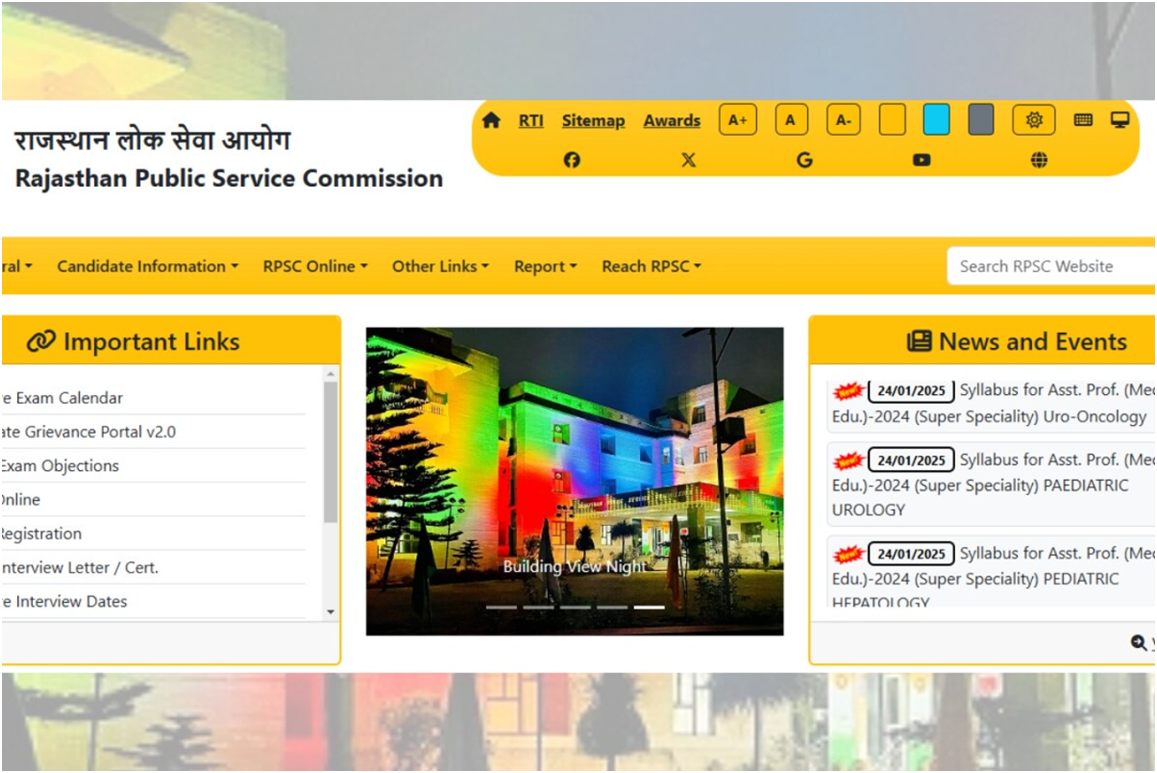The width and height of the screenshot is (1157, 773).
Task: Click the desktop monitor icon
Action: [x=1120, y=120]
